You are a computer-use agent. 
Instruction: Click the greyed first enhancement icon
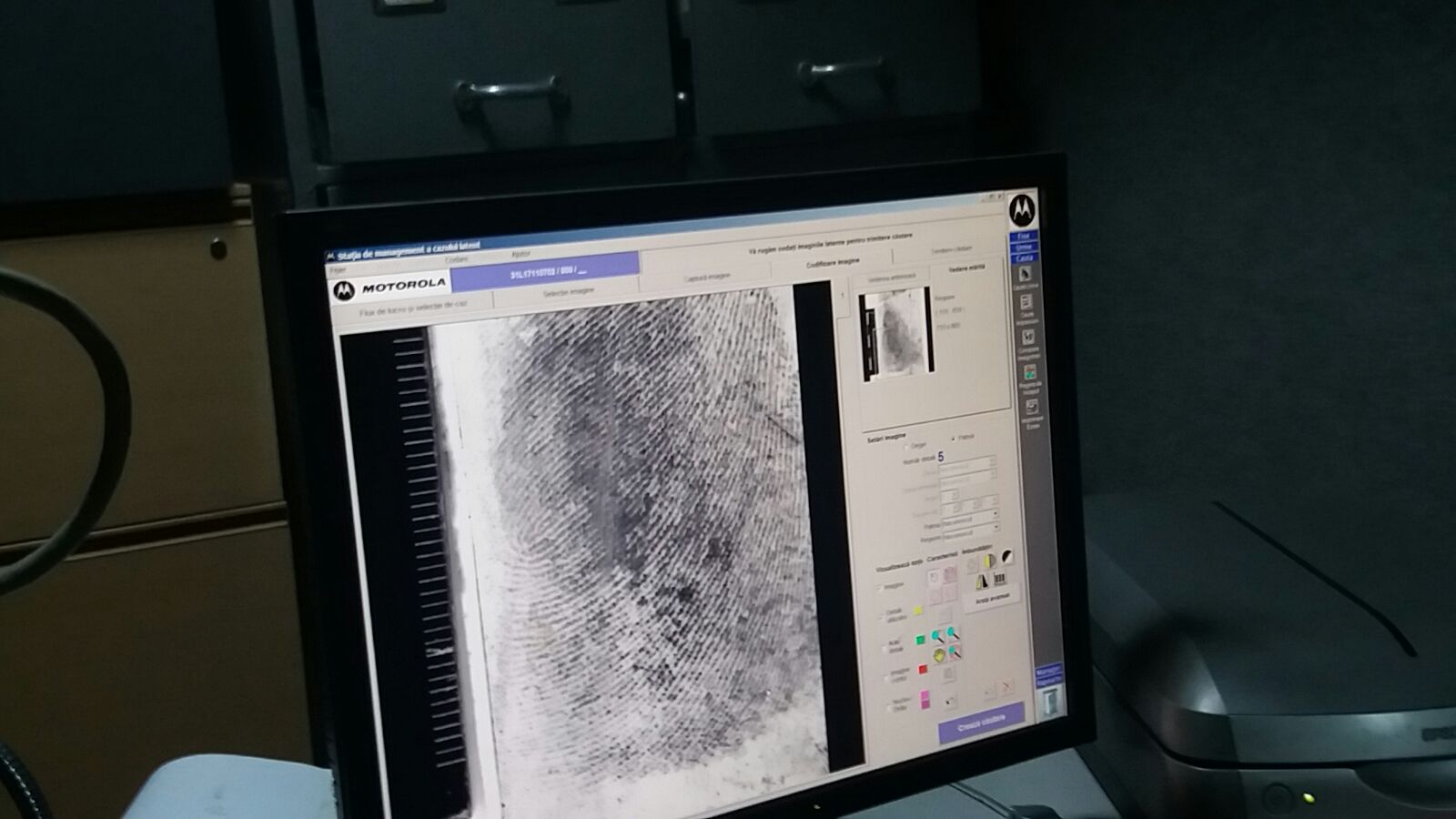pyautogui.click(x=971, y=565)
